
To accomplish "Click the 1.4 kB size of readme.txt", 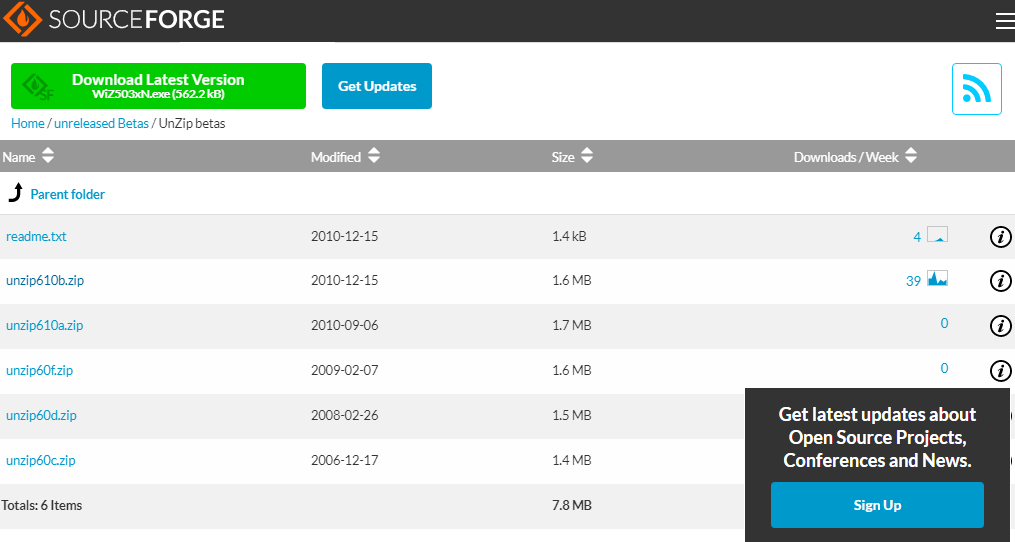I will pyautogui.click(x=569, y=236).
